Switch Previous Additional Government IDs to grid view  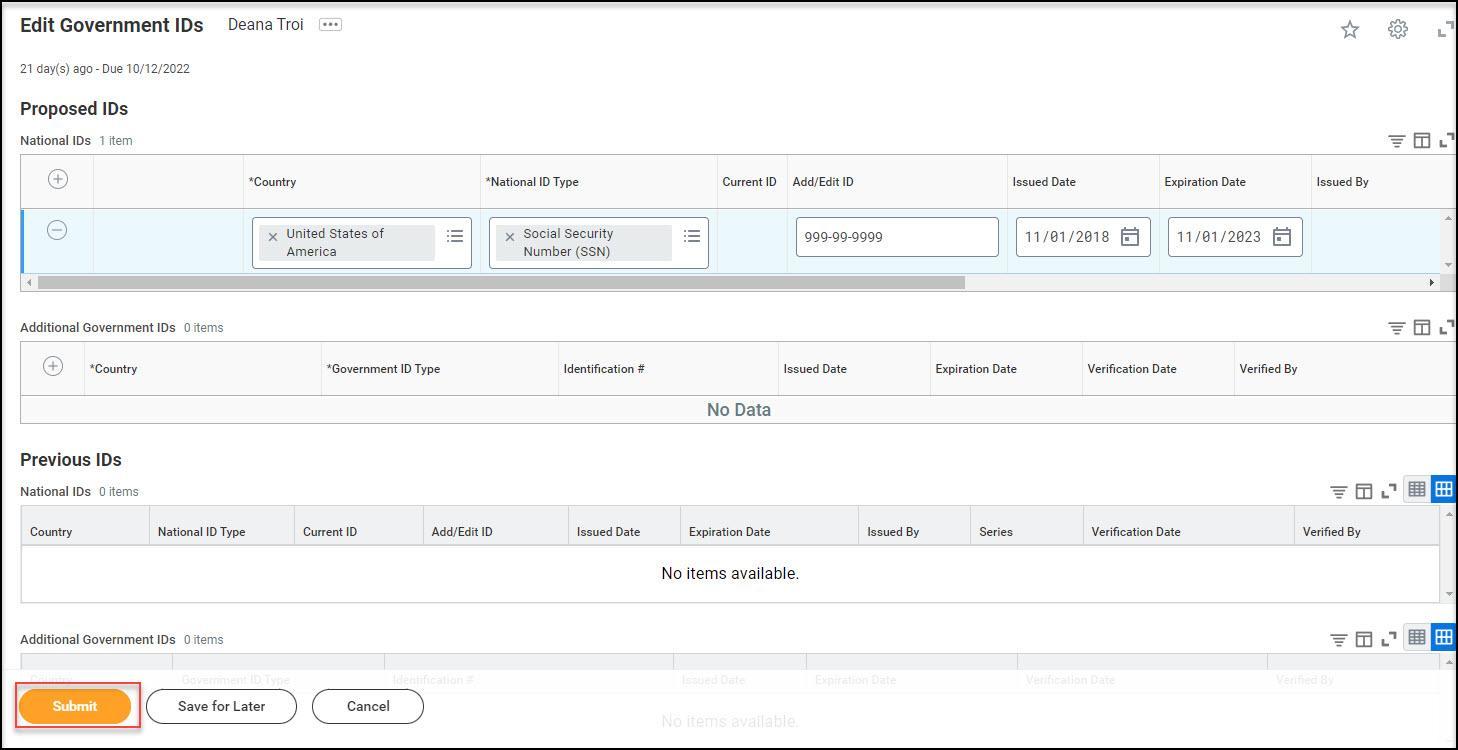pyautogui.click(x=1443, y=637)
